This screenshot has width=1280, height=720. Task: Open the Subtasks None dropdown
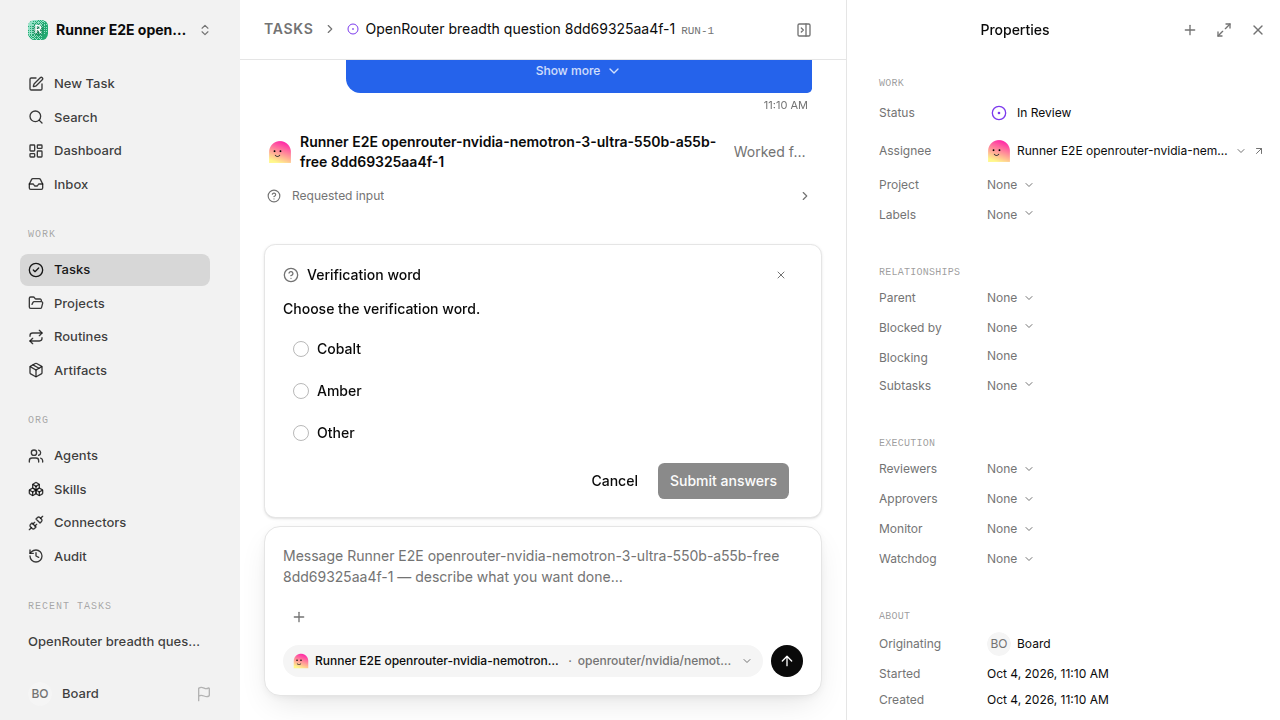click(1010, 386)
